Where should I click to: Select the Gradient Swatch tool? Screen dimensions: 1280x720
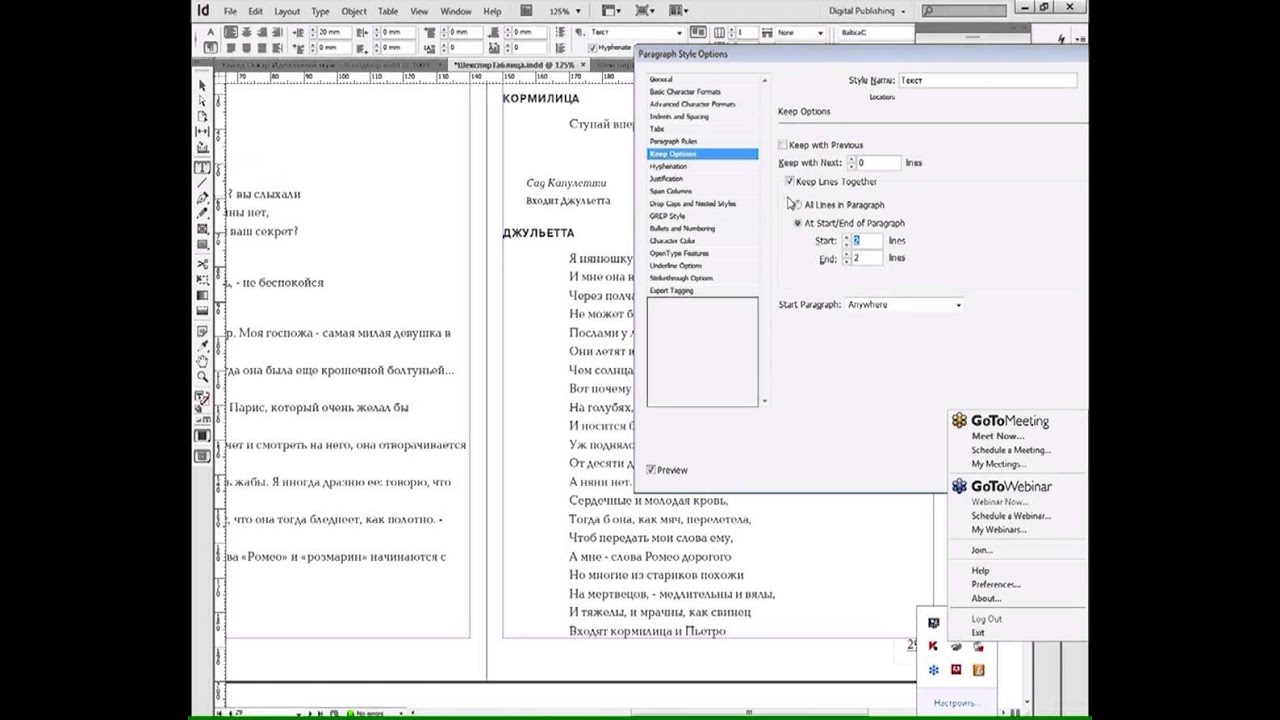click(202, 295)
